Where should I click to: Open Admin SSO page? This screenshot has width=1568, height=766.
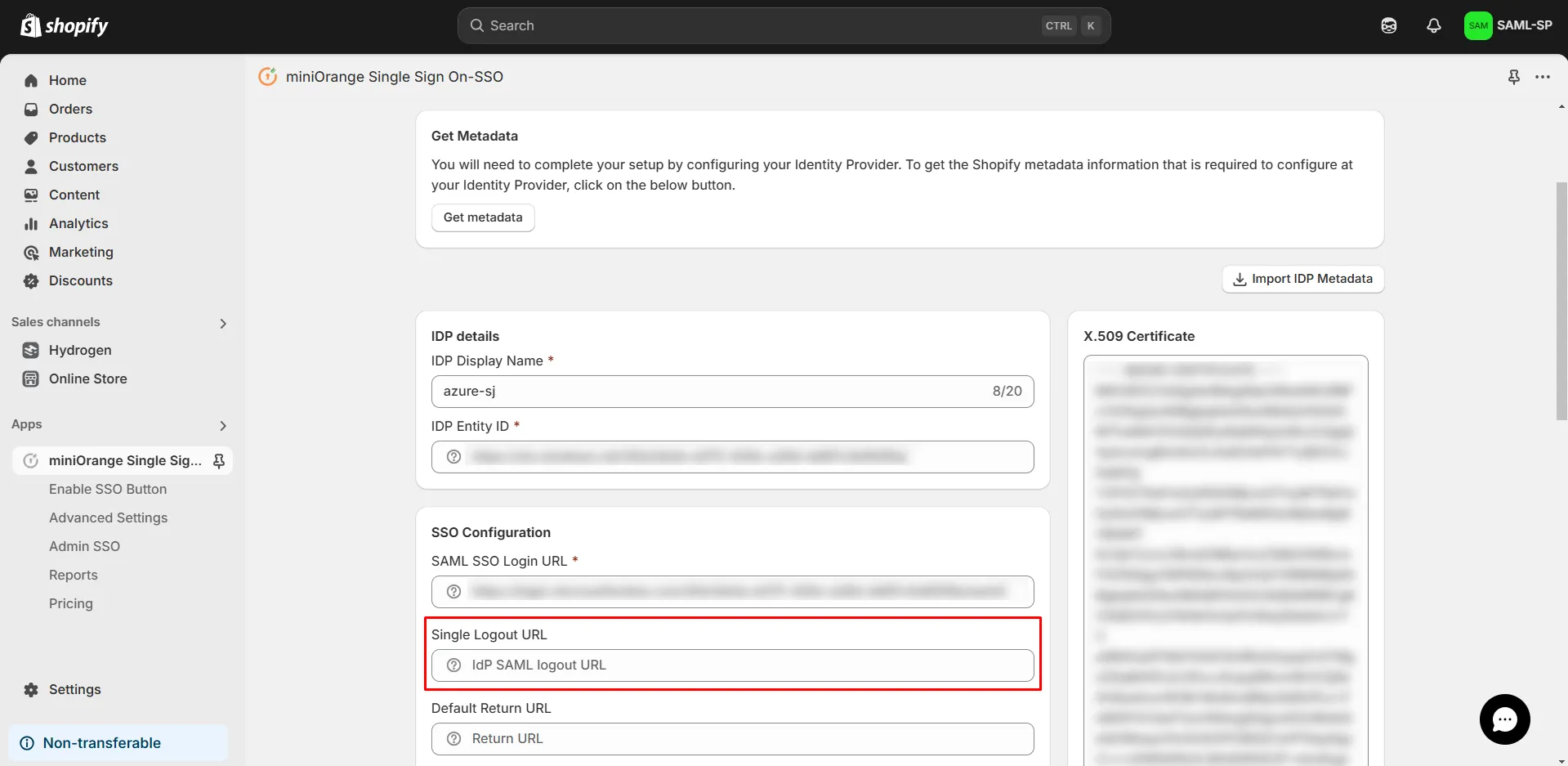tap(84, 546)
